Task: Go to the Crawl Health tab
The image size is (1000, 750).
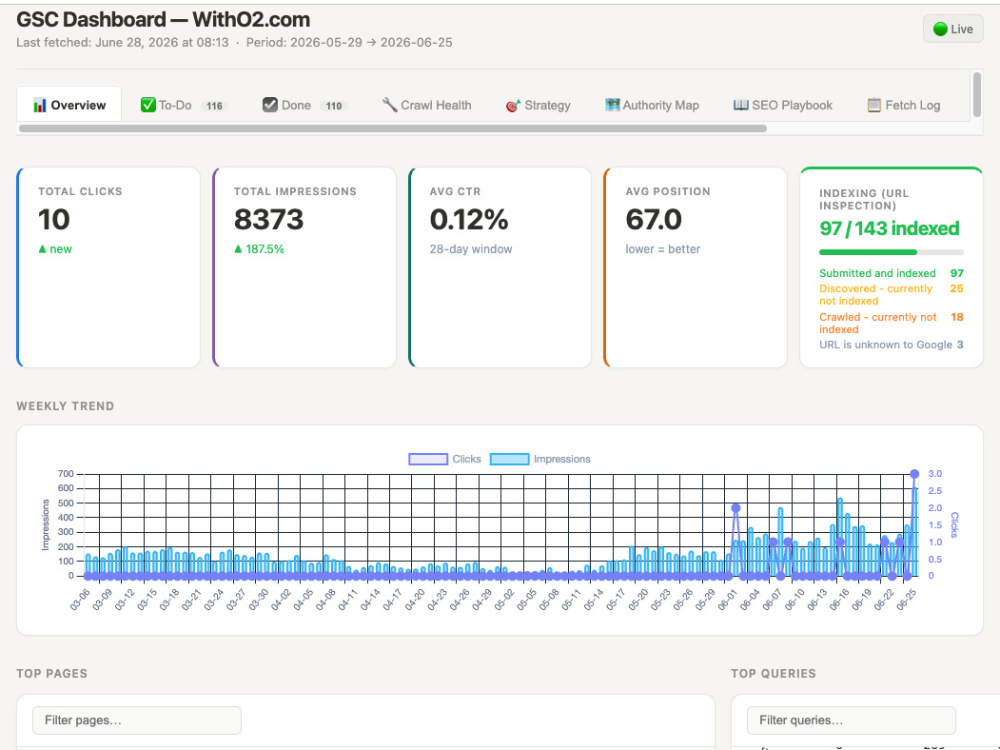Action: 426,105
